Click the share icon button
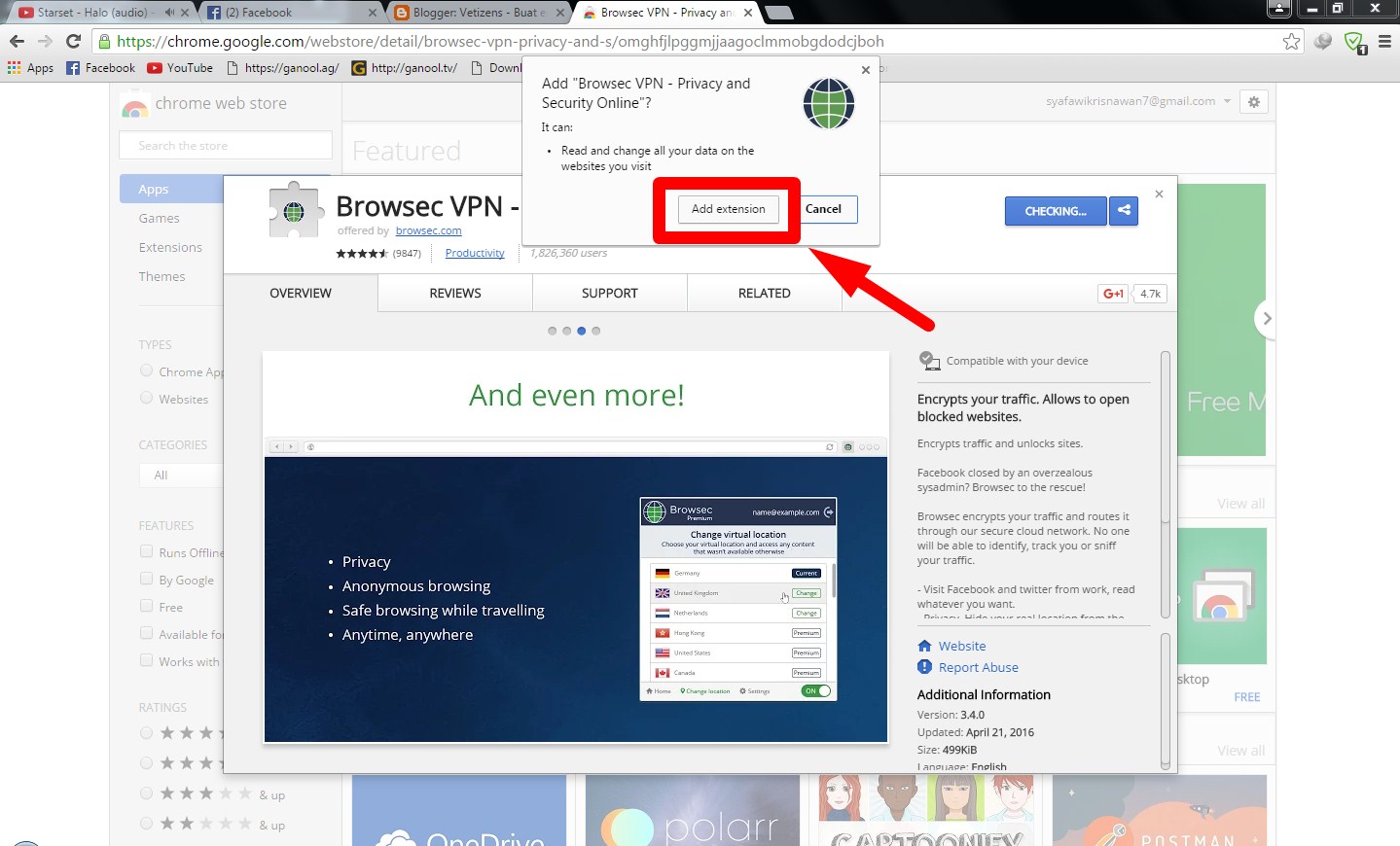The image size is (1400, 846). [x=1124, y=211]
